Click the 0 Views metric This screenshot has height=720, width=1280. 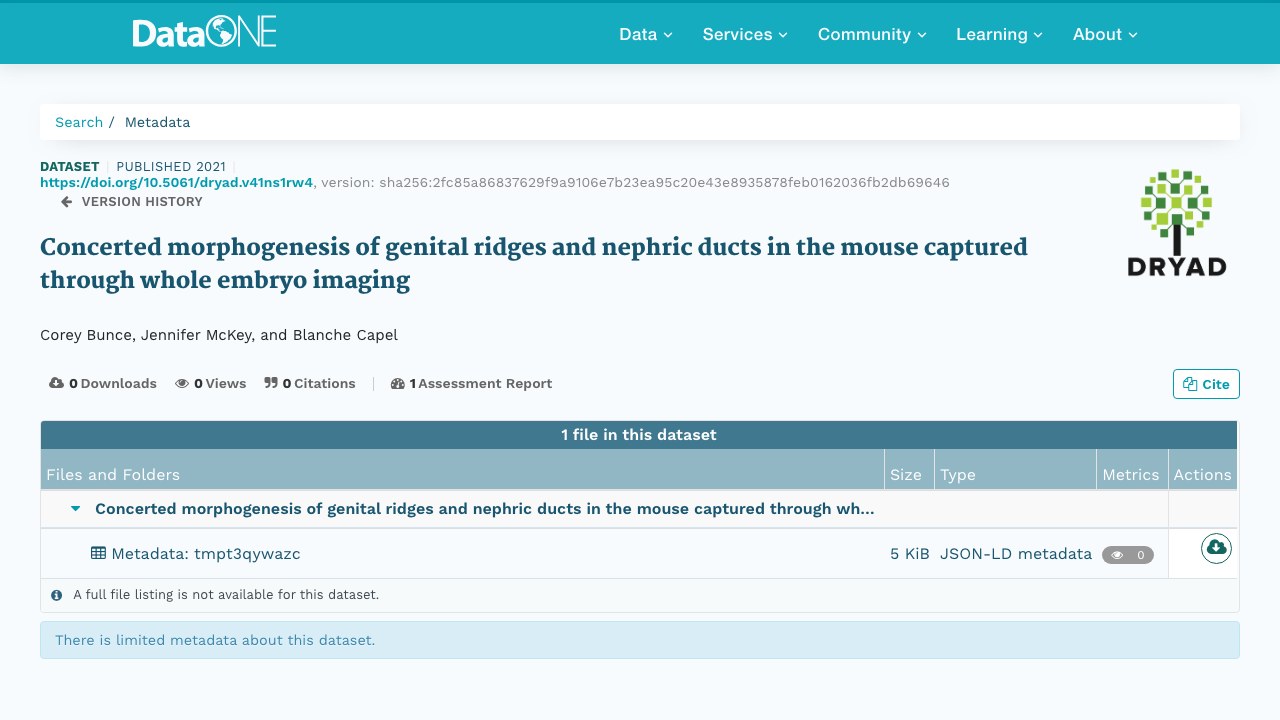211,383
